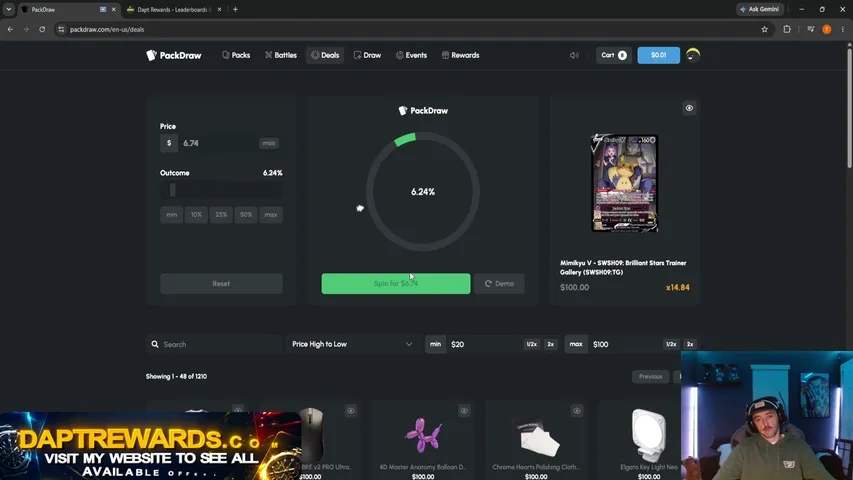Click the address bar URL
The width and height of the screenshot is (853, 480).
pos(107,29)
